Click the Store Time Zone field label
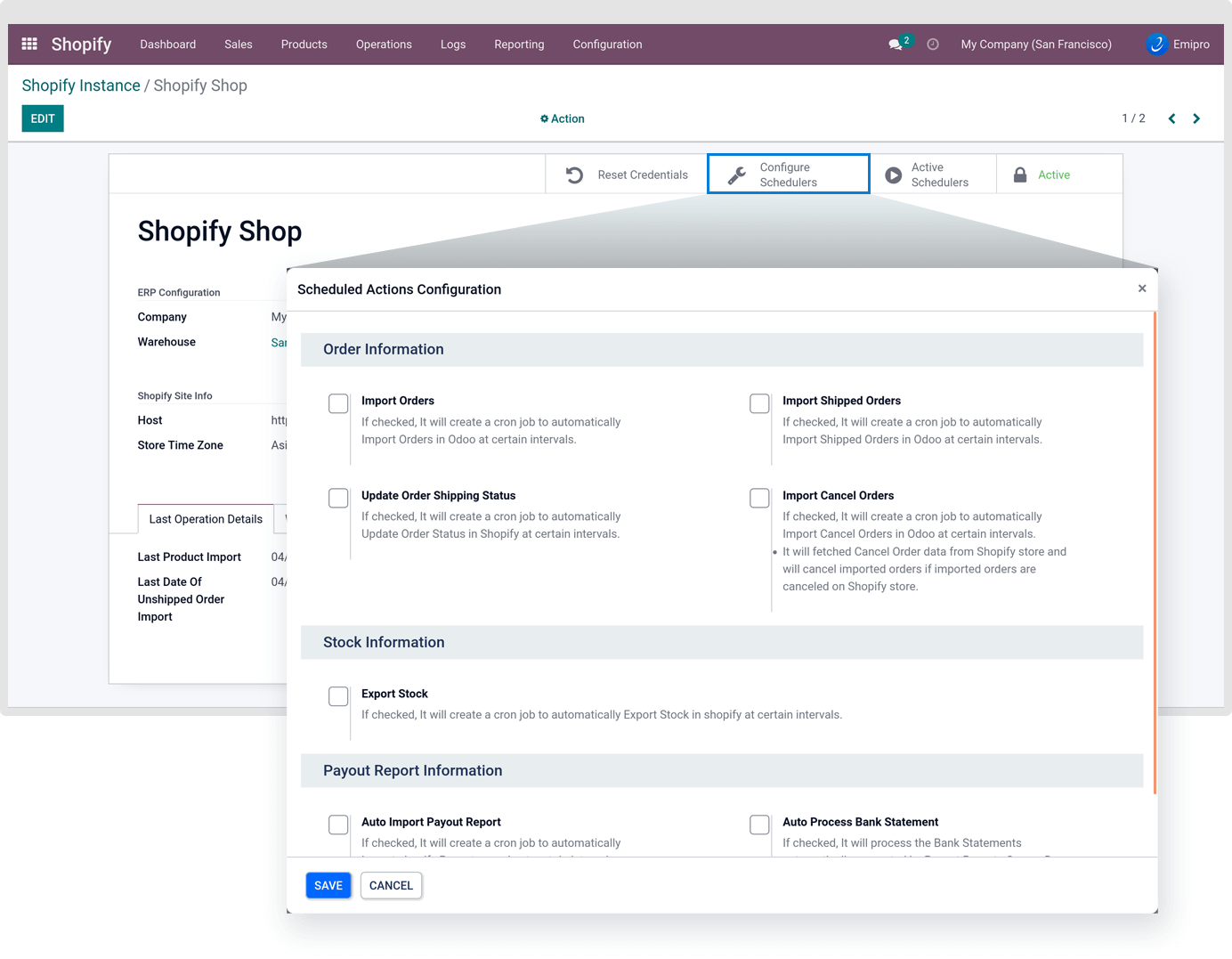 tap(180, 445)
